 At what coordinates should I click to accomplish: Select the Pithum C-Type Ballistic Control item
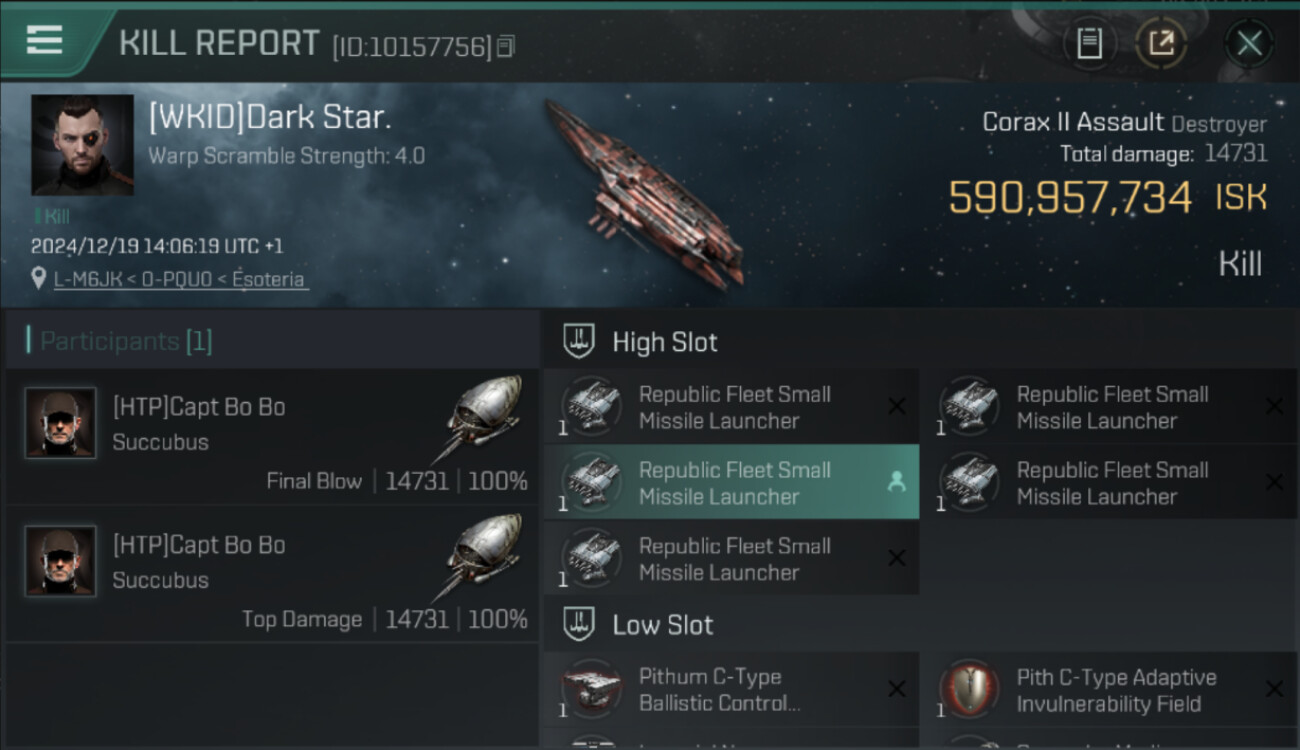click(x=719, y=690)
